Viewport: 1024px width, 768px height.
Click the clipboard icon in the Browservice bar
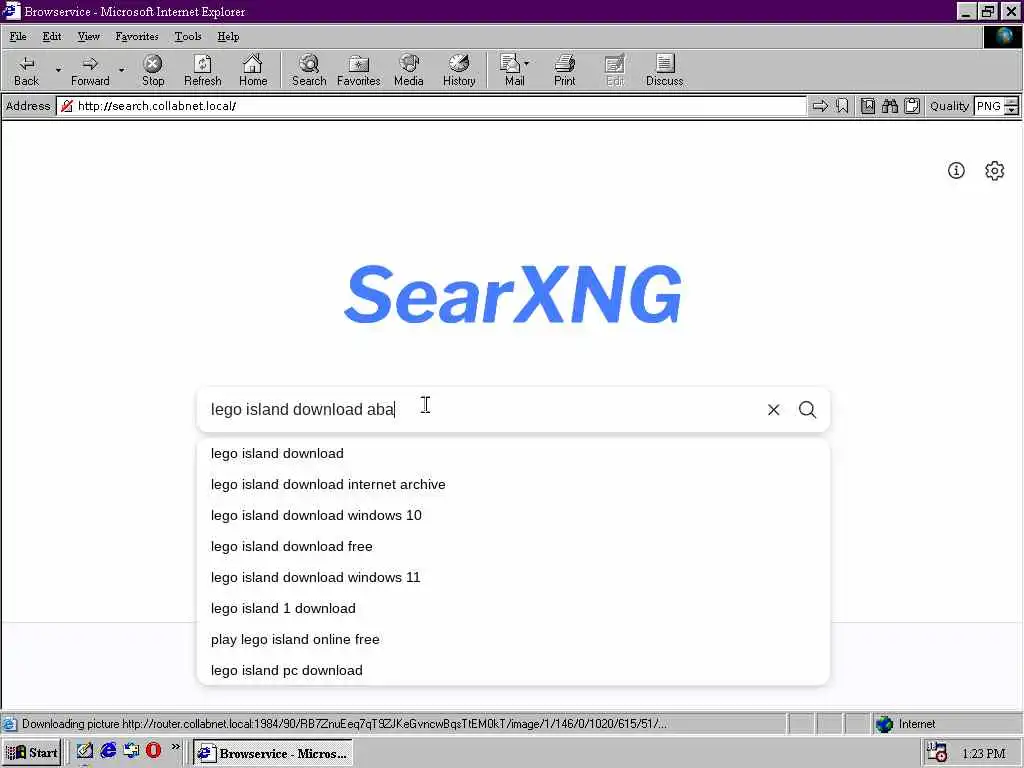pos(912,106)
